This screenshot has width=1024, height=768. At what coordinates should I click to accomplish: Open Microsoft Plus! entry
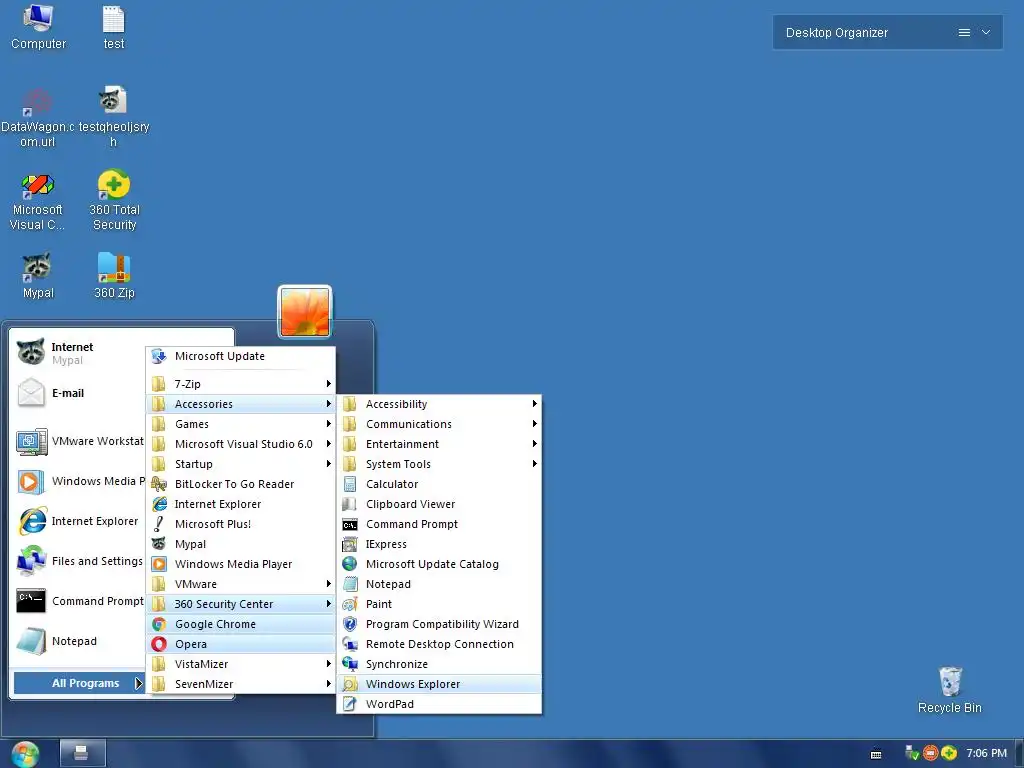[x=240, y=524]
